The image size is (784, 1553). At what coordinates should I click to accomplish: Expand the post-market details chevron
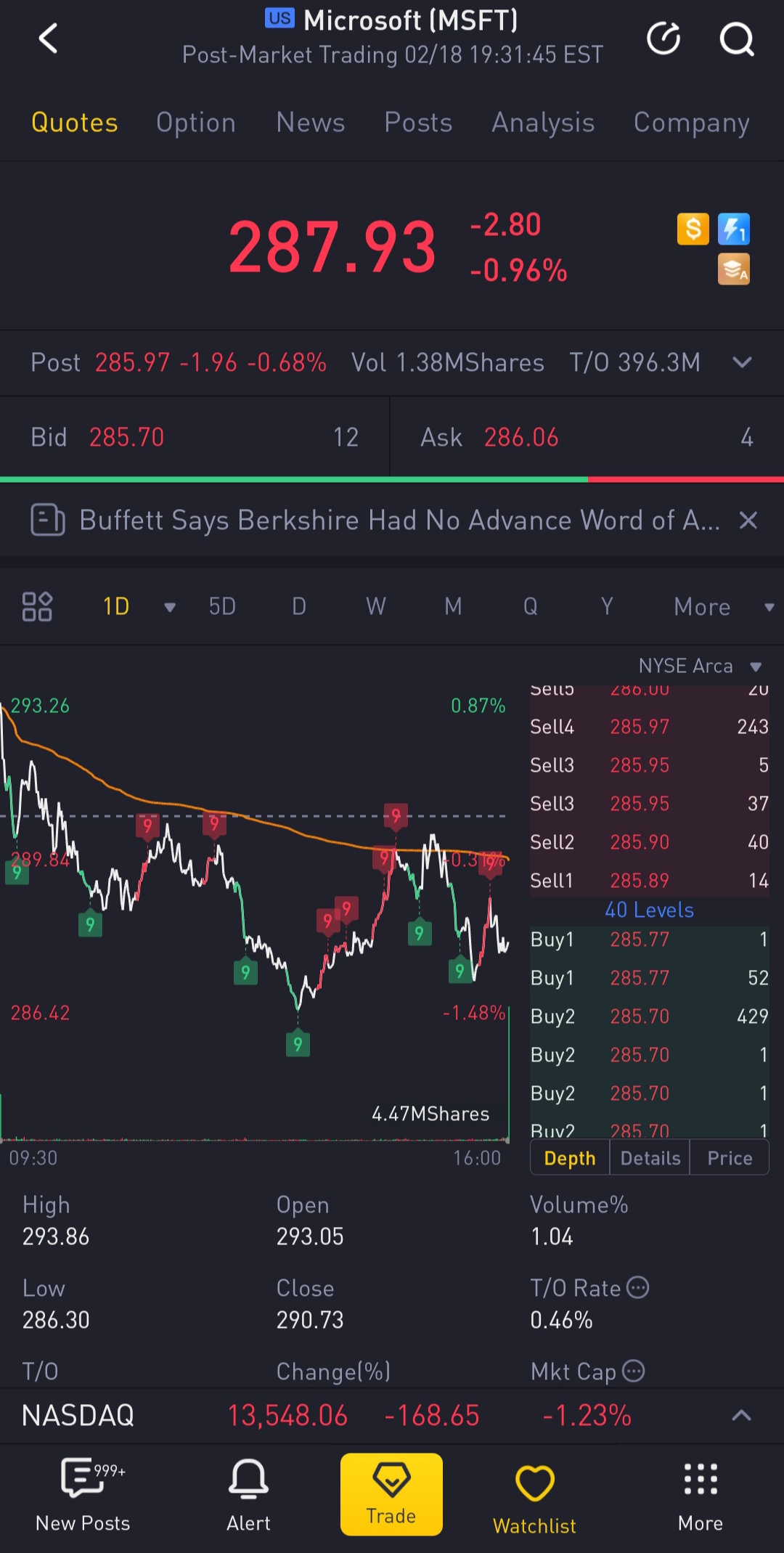tap(742, 362)
